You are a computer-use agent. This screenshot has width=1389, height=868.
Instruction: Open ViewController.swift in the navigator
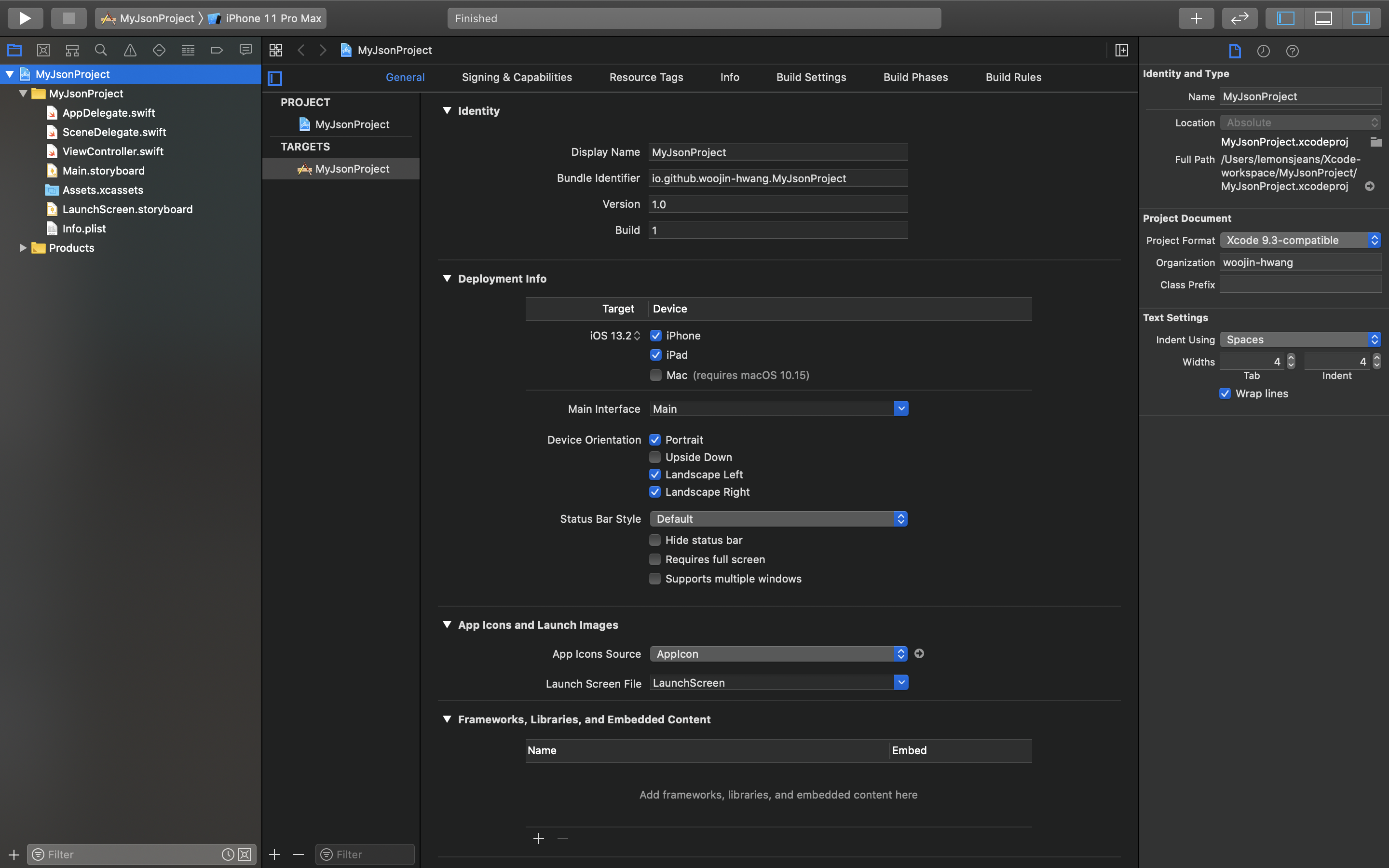(112, 151)
